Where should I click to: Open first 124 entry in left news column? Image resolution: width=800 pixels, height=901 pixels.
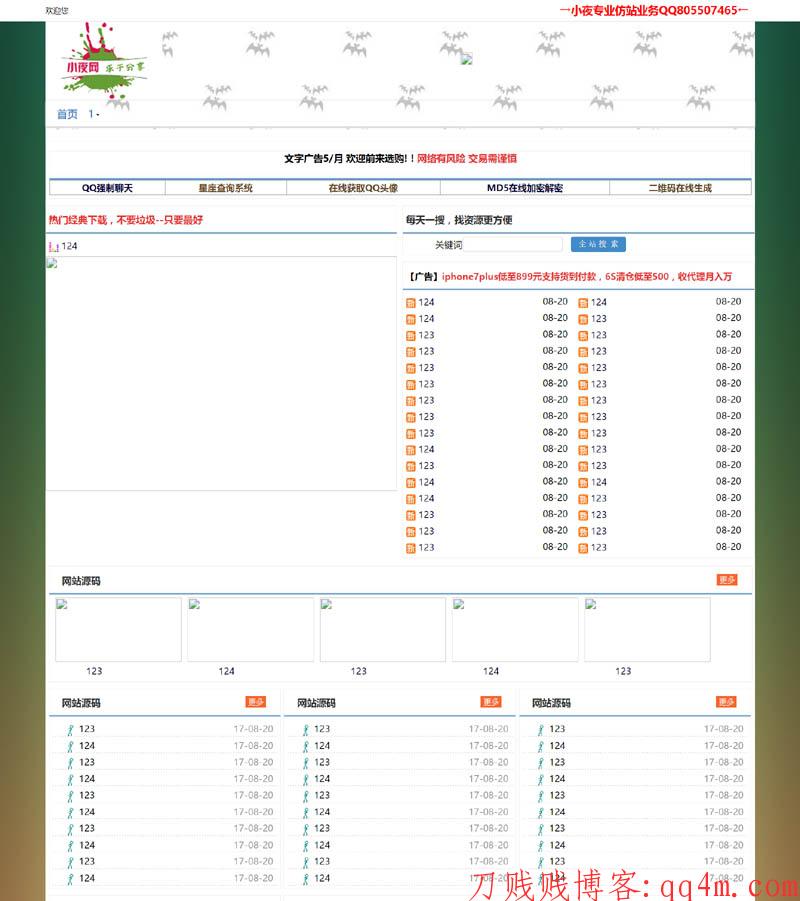point(426,302)
